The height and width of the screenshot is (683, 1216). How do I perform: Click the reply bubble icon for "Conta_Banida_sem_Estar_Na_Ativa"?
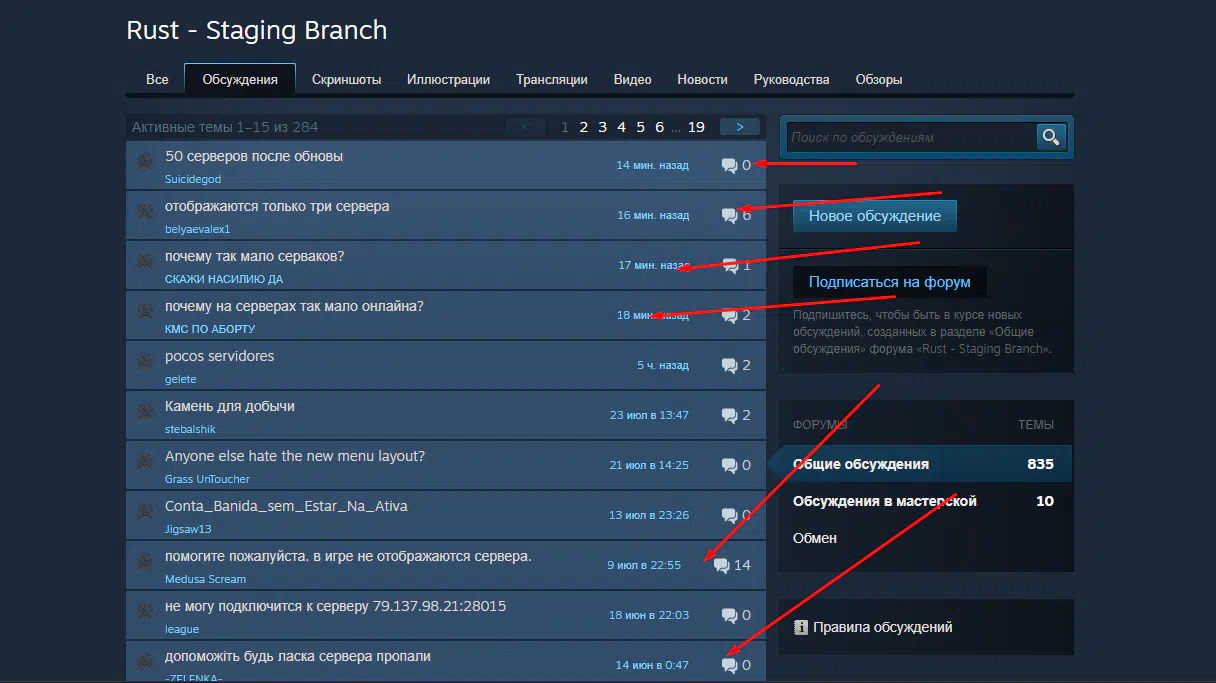[729, 516]
